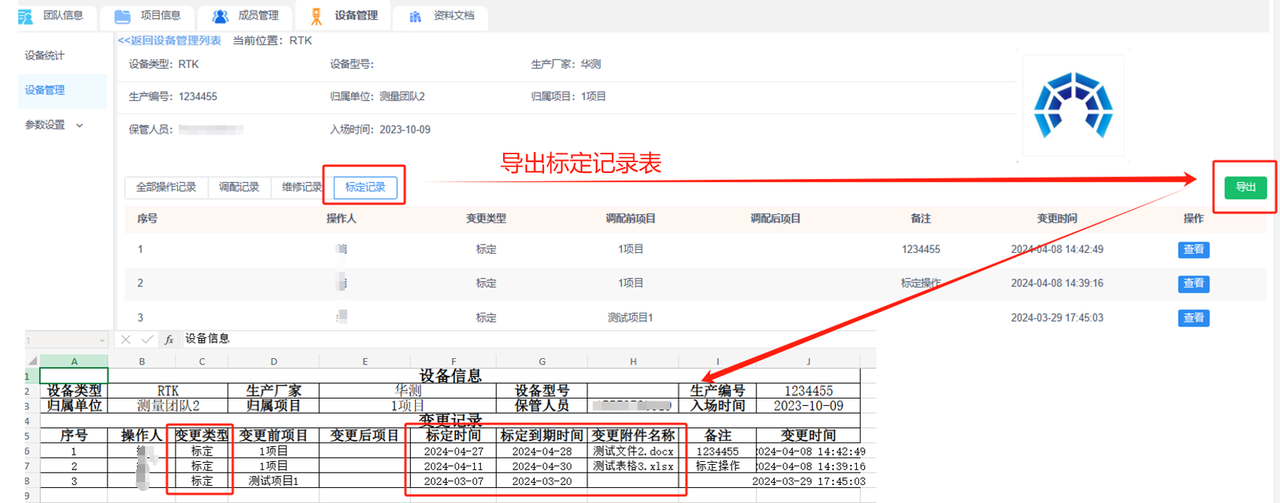View details of record number 3
Viewport: 1280px width, 503px height.
pyautogui.click(x=1193, y=317)
